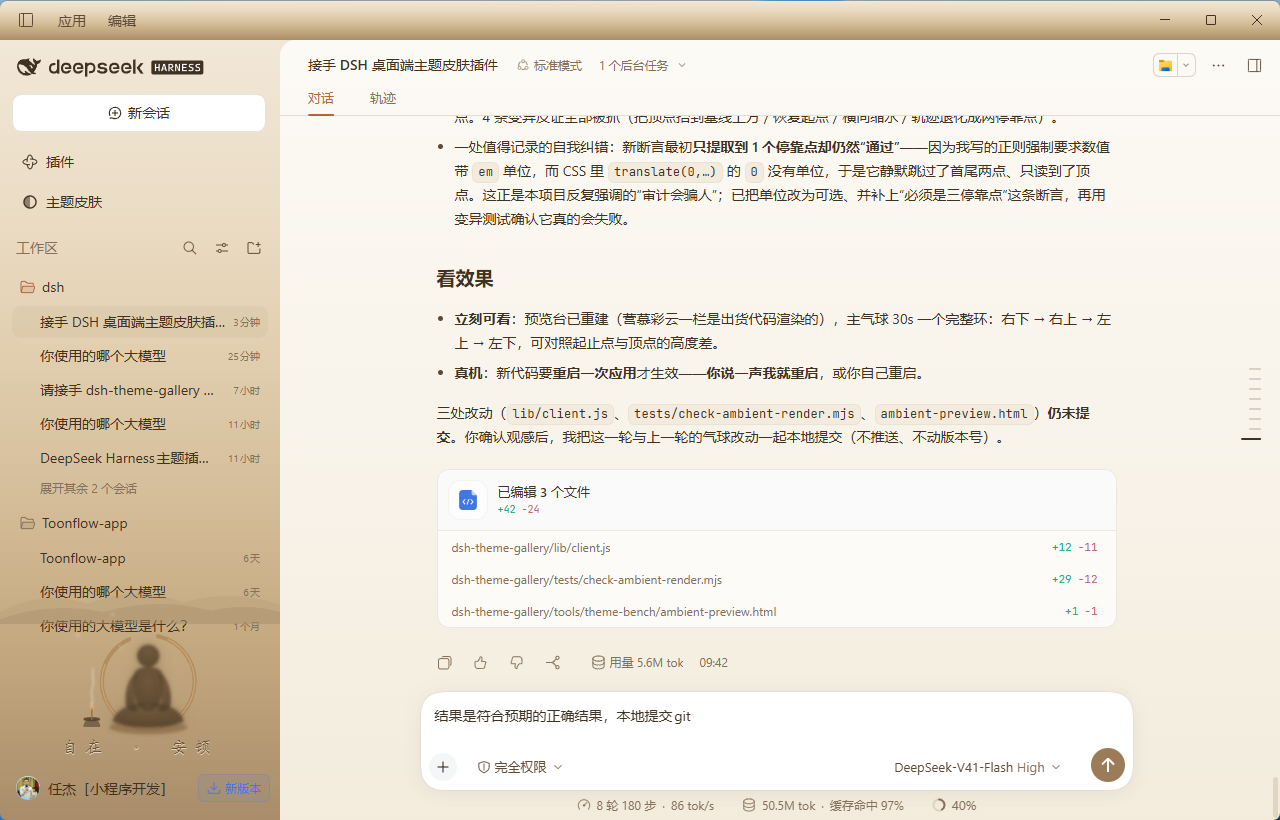The width and height of the screenshot is (1280, 820).
Task: Open the 已编辑 3 个文件 code file icon
Action: coord(467,500)
